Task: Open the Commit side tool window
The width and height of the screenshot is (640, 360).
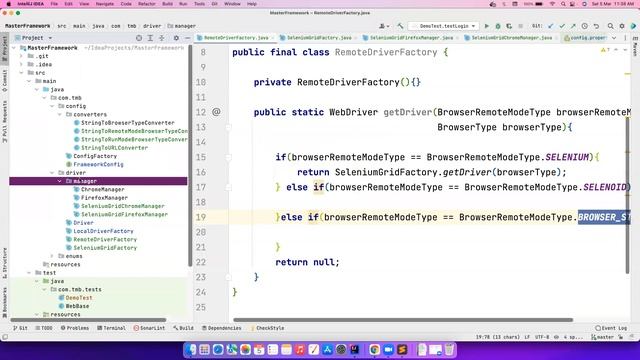Action: click(4, 80)
